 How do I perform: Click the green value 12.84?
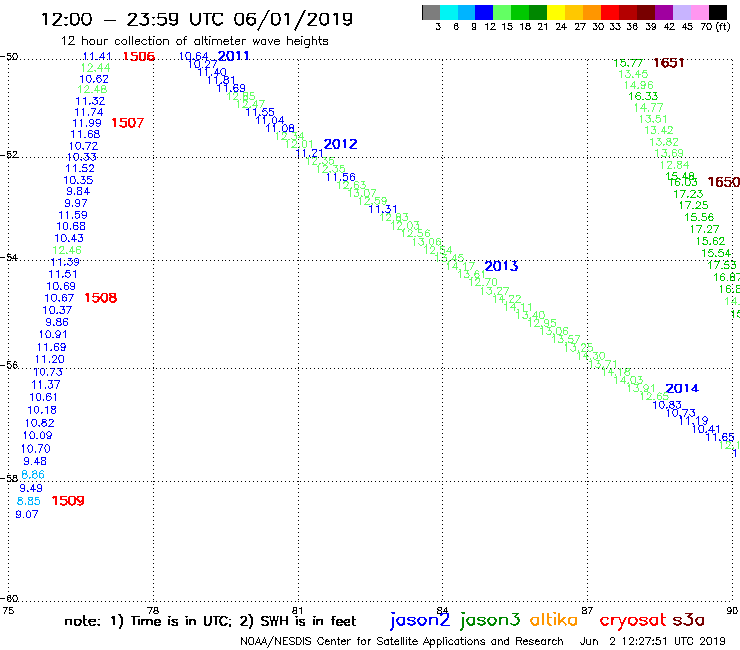point(674,165)
